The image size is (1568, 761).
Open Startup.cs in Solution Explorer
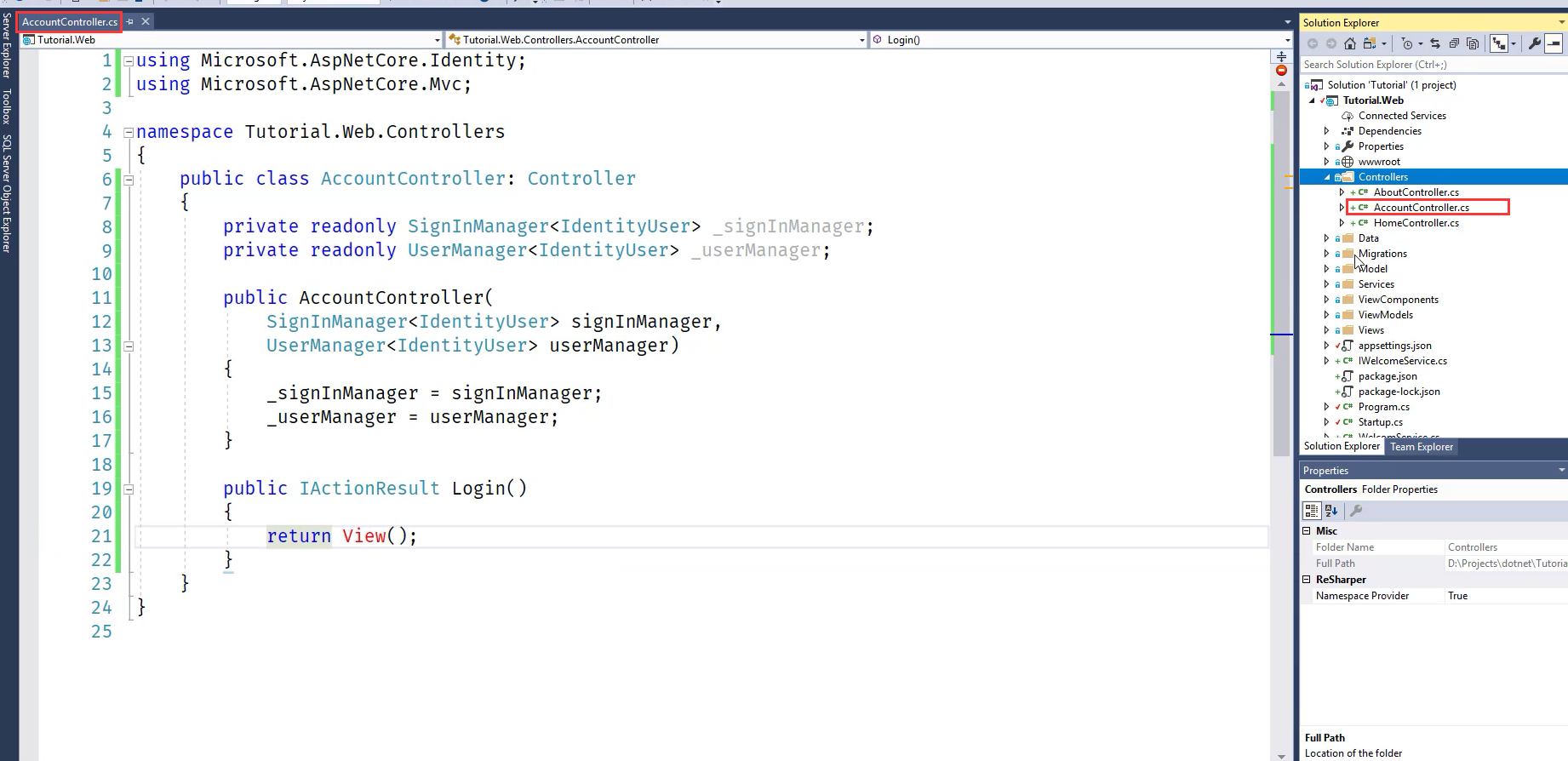pyautogui.click(x=1380, y=422)
